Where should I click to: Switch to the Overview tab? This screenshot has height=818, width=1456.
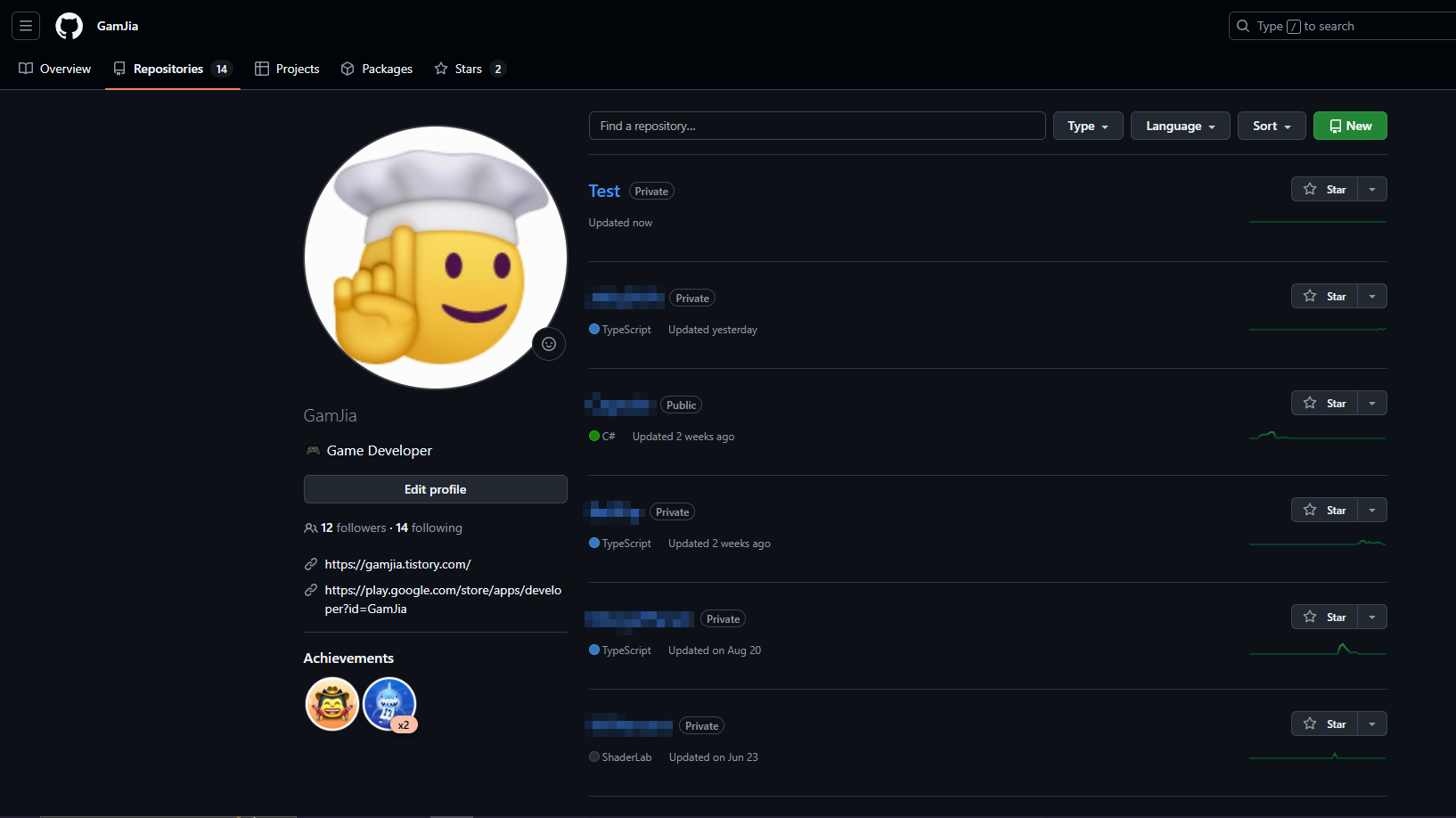click(55, 69)
